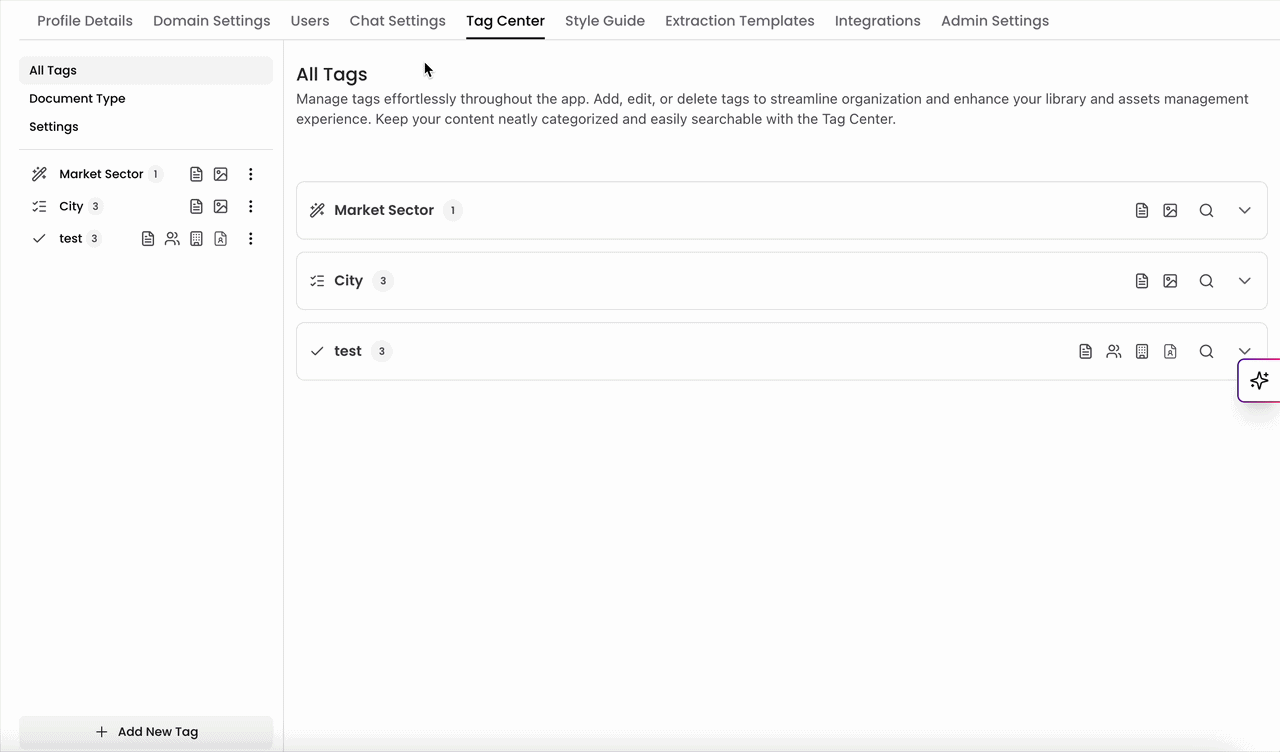Open the three-dot menu for test tag
Viewport: 1280px width, 752px height.
[x=250, y=238]
